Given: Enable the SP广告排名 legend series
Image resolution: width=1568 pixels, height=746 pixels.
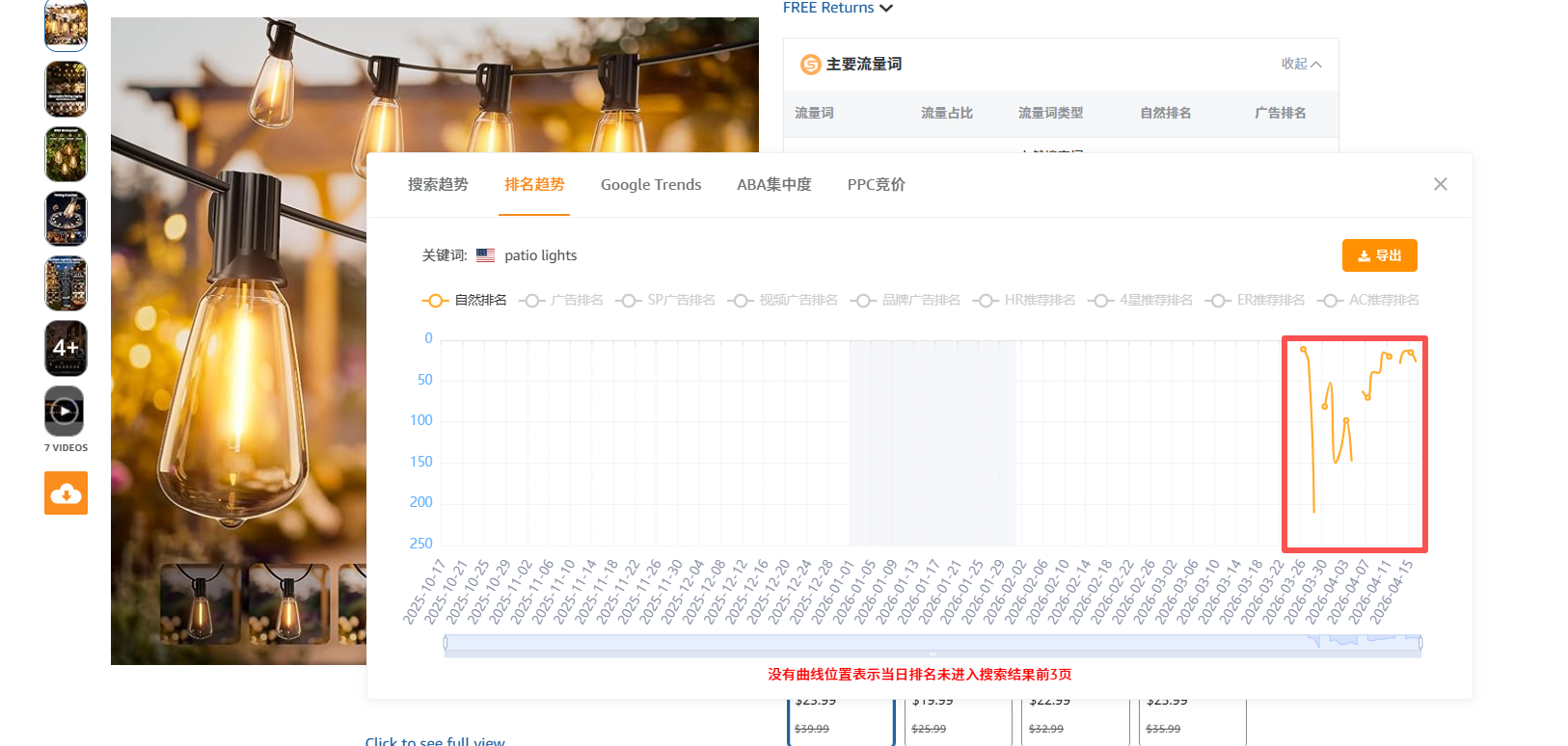Looking at the screenshot, I should [665, 301].
